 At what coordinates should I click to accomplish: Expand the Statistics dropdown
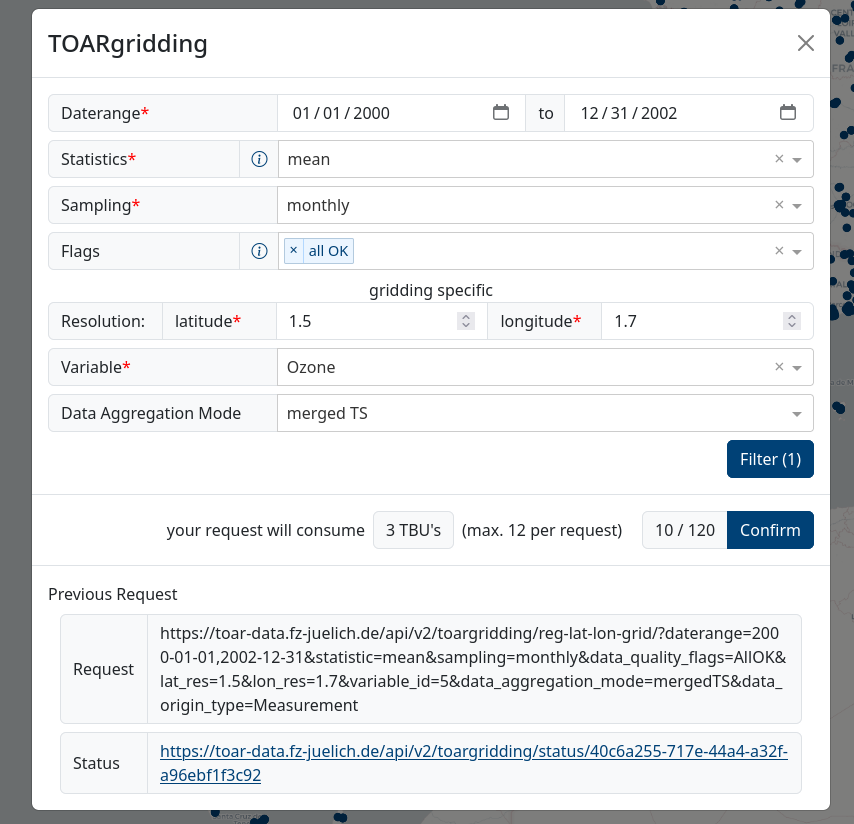[797, 160]
